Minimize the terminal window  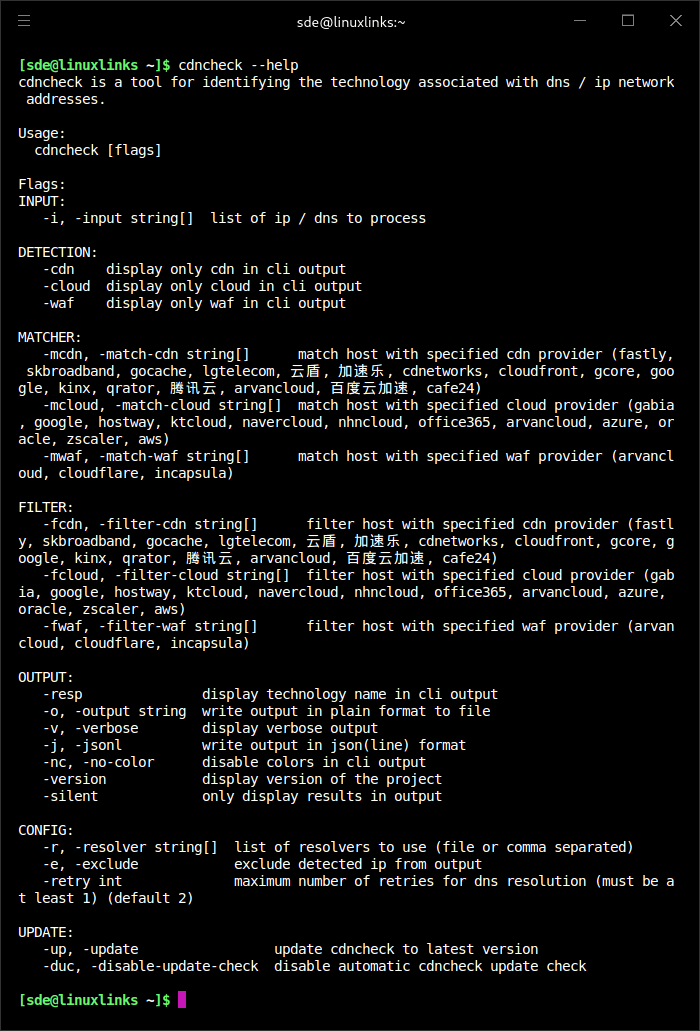[x=580, y=21]
